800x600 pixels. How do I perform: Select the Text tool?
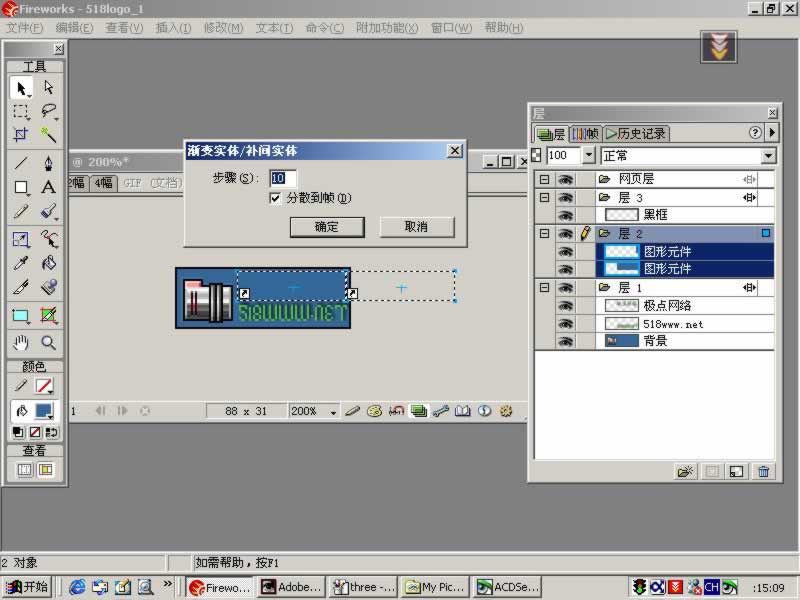[48, 188]
